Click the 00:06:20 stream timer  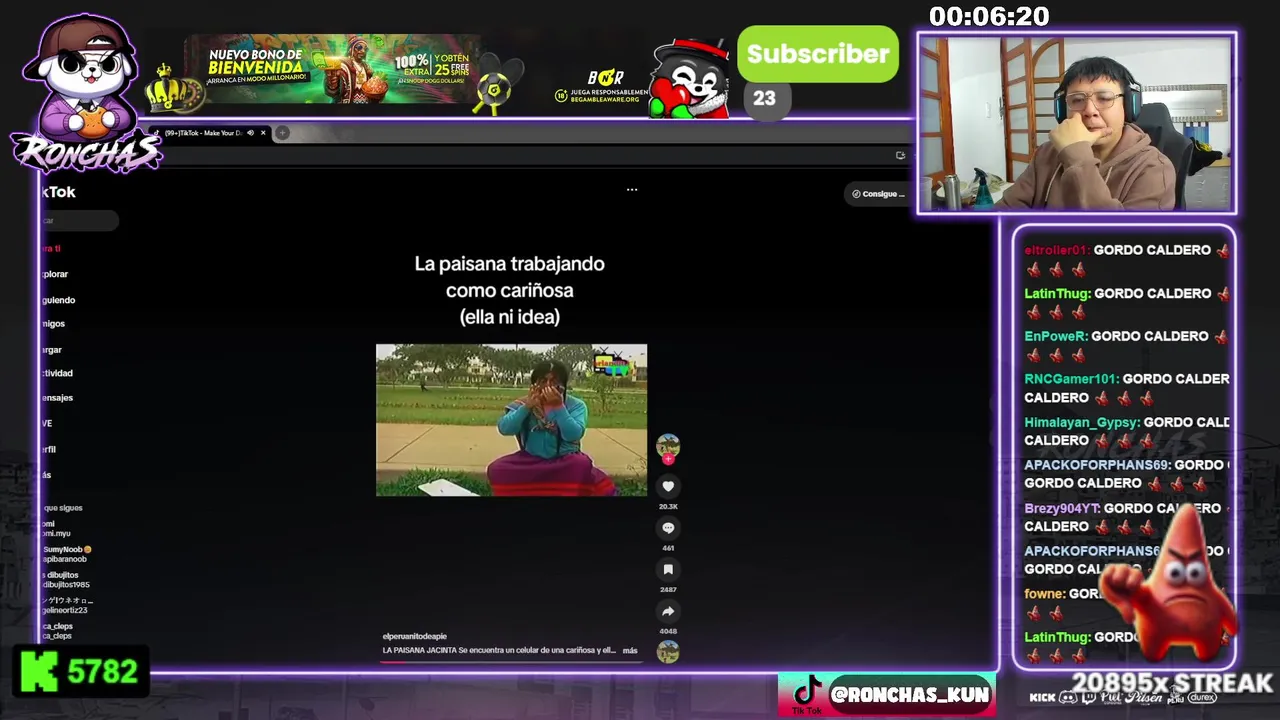tap(989, 17)
